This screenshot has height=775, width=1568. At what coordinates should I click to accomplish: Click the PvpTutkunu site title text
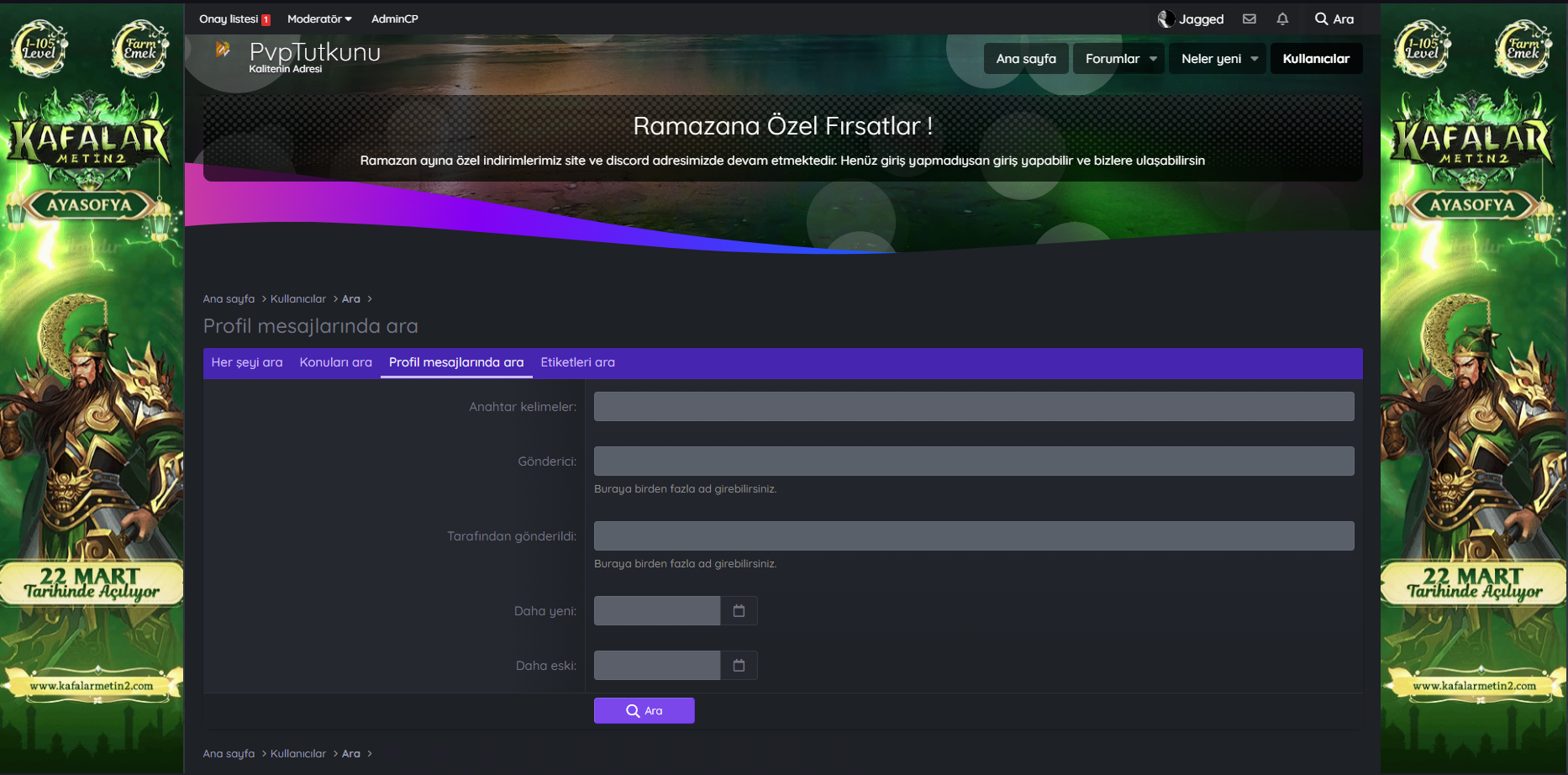(x=315, y=52)
